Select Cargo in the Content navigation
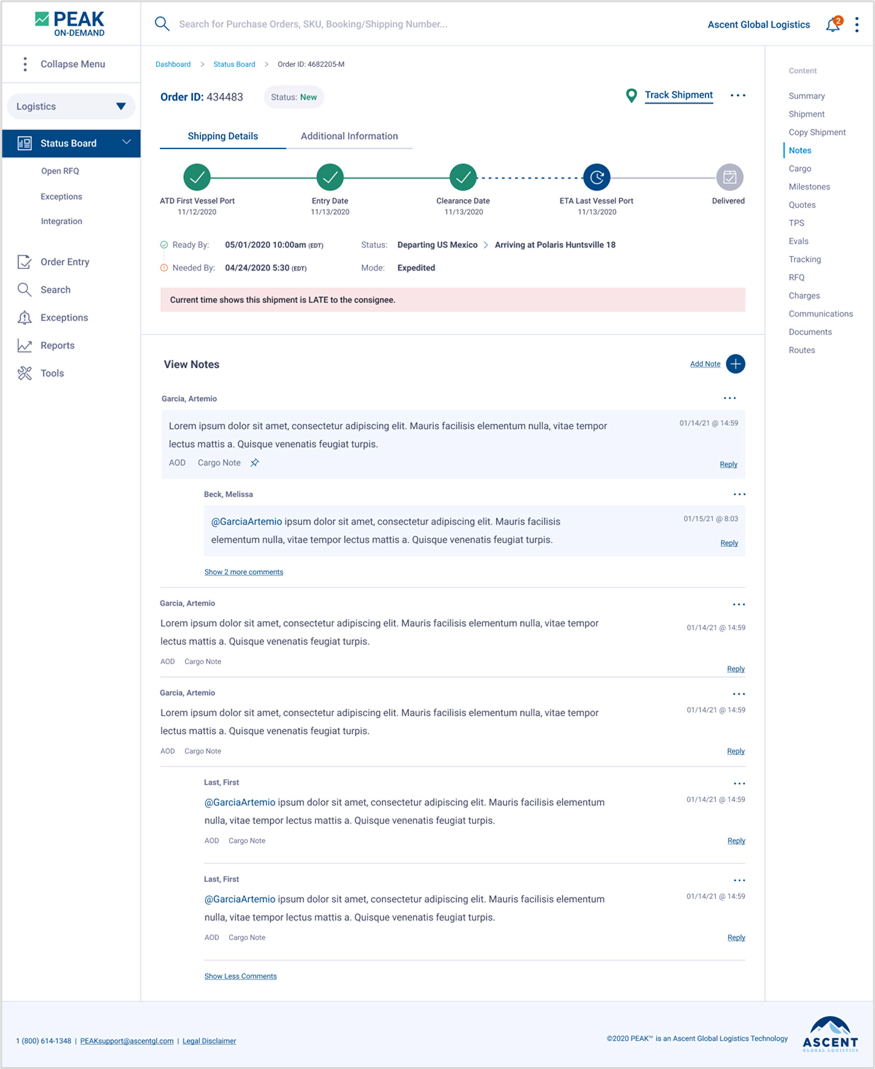This screenshot has height=1069, width=875. (x=799, y=169)
